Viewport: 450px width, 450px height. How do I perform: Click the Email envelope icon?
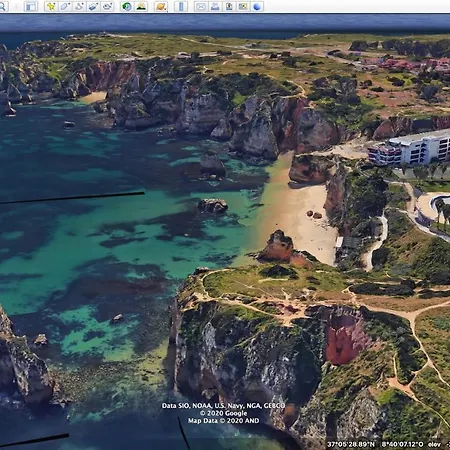(201, 6)
